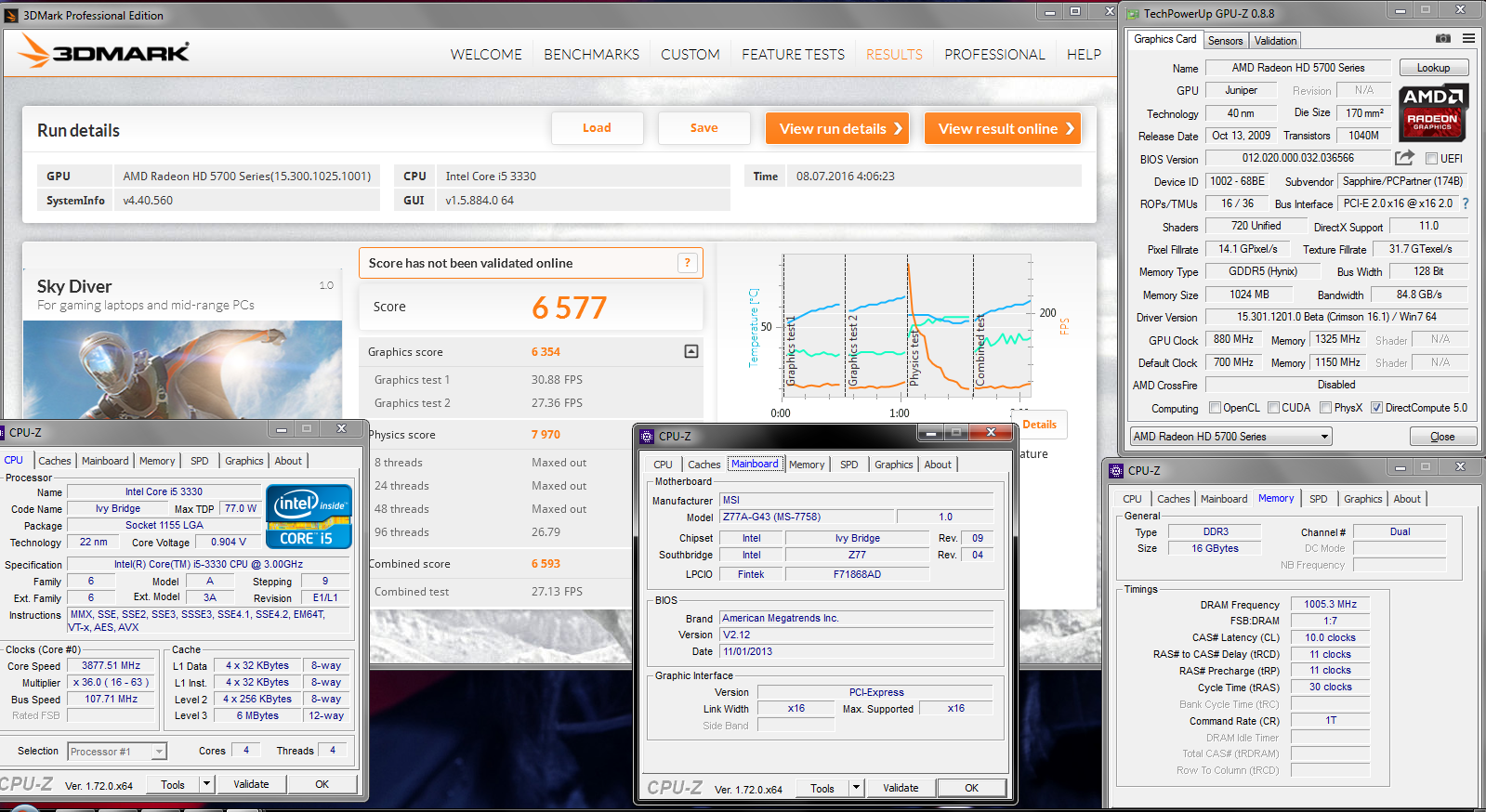This screenshot has width=1486, height=812.
Task: Click the AMD Radeon Graphics logo
Action: [x=1433, y=111]
